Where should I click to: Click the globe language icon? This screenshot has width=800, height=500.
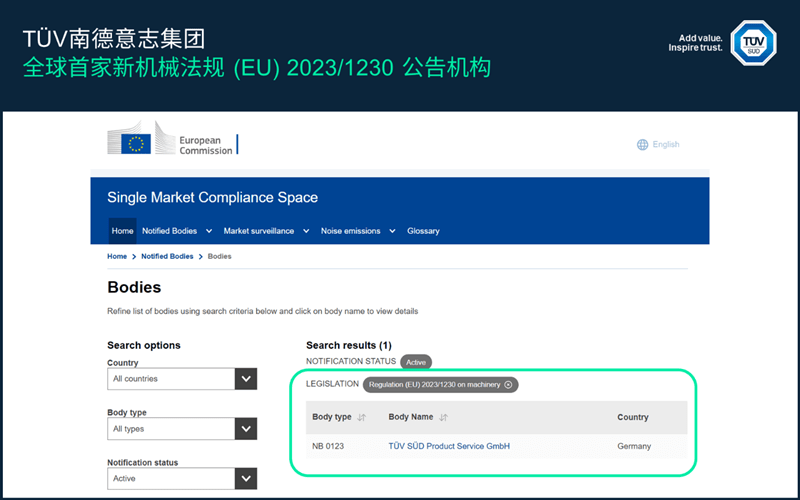point(642,145)
